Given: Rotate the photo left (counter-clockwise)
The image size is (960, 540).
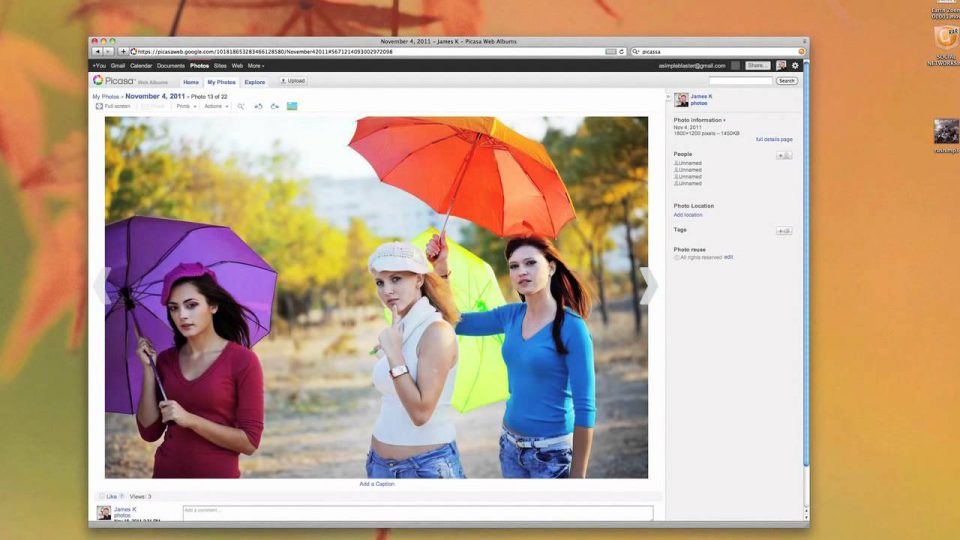Looking at the screenshot, I should coord(258,106).
